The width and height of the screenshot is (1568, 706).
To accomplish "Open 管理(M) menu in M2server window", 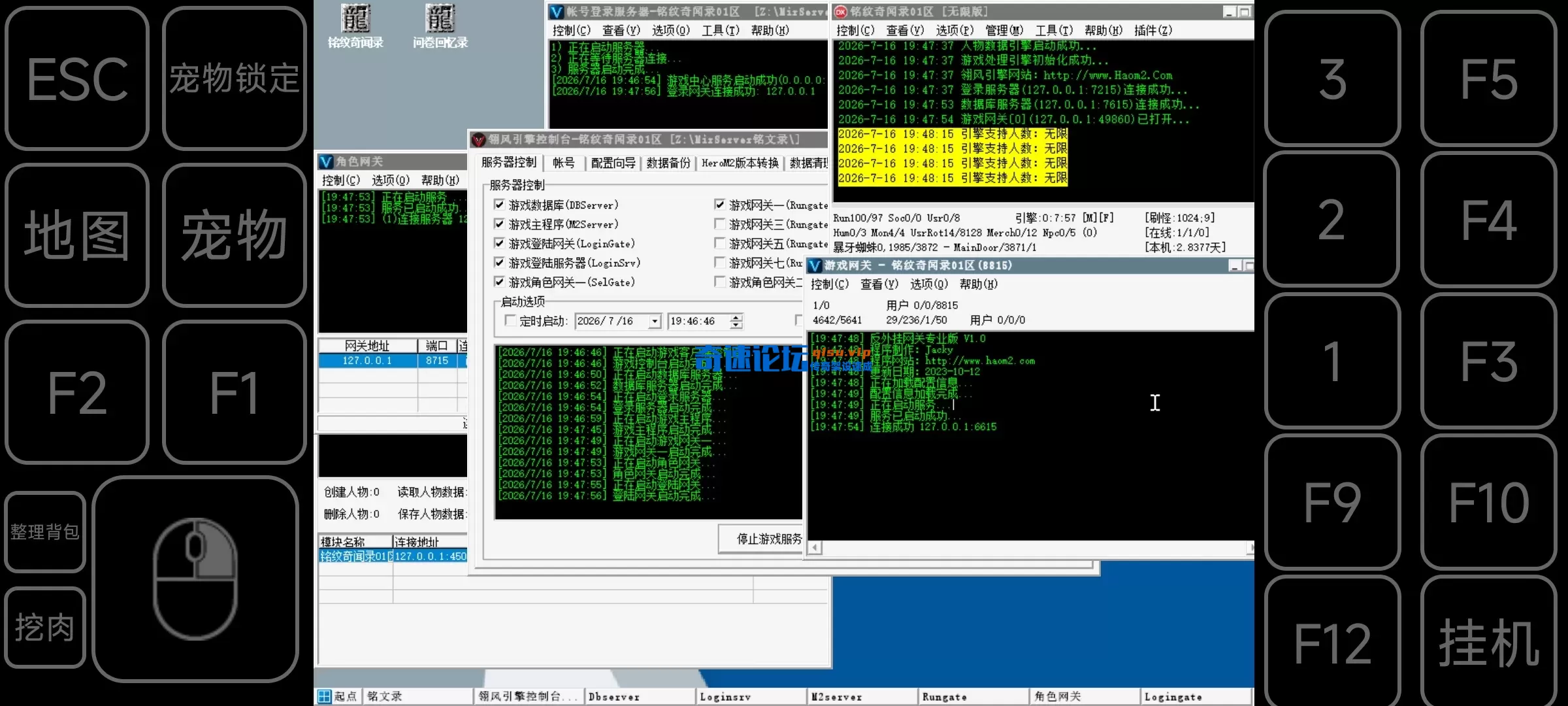I will [1004, 30].
